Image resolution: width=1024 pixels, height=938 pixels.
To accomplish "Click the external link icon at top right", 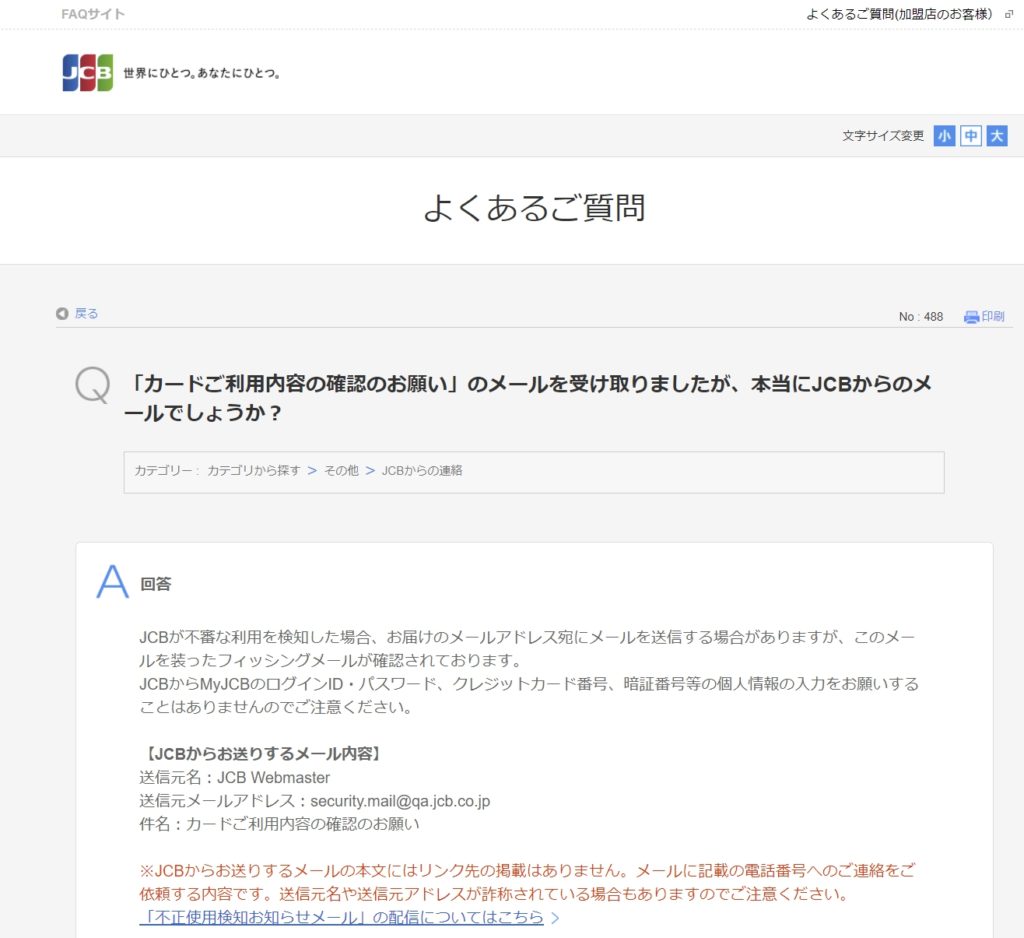I will tap(1008, 15).
